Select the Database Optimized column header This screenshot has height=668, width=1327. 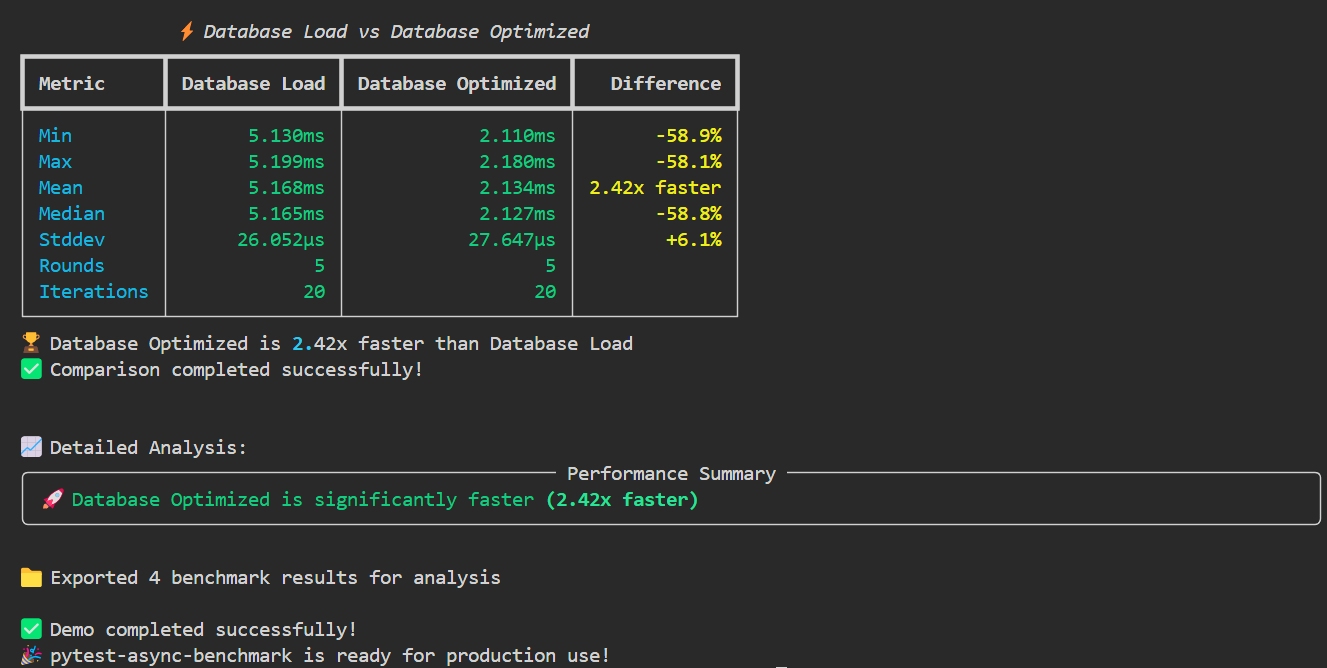pyautogui.click(x=457, y=84)
